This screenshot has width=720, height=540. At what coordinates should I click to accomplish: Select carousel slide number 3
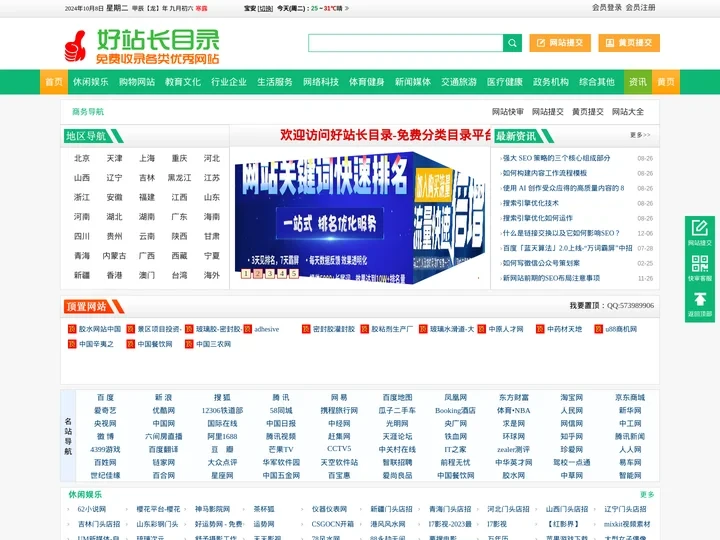(270, 274)
